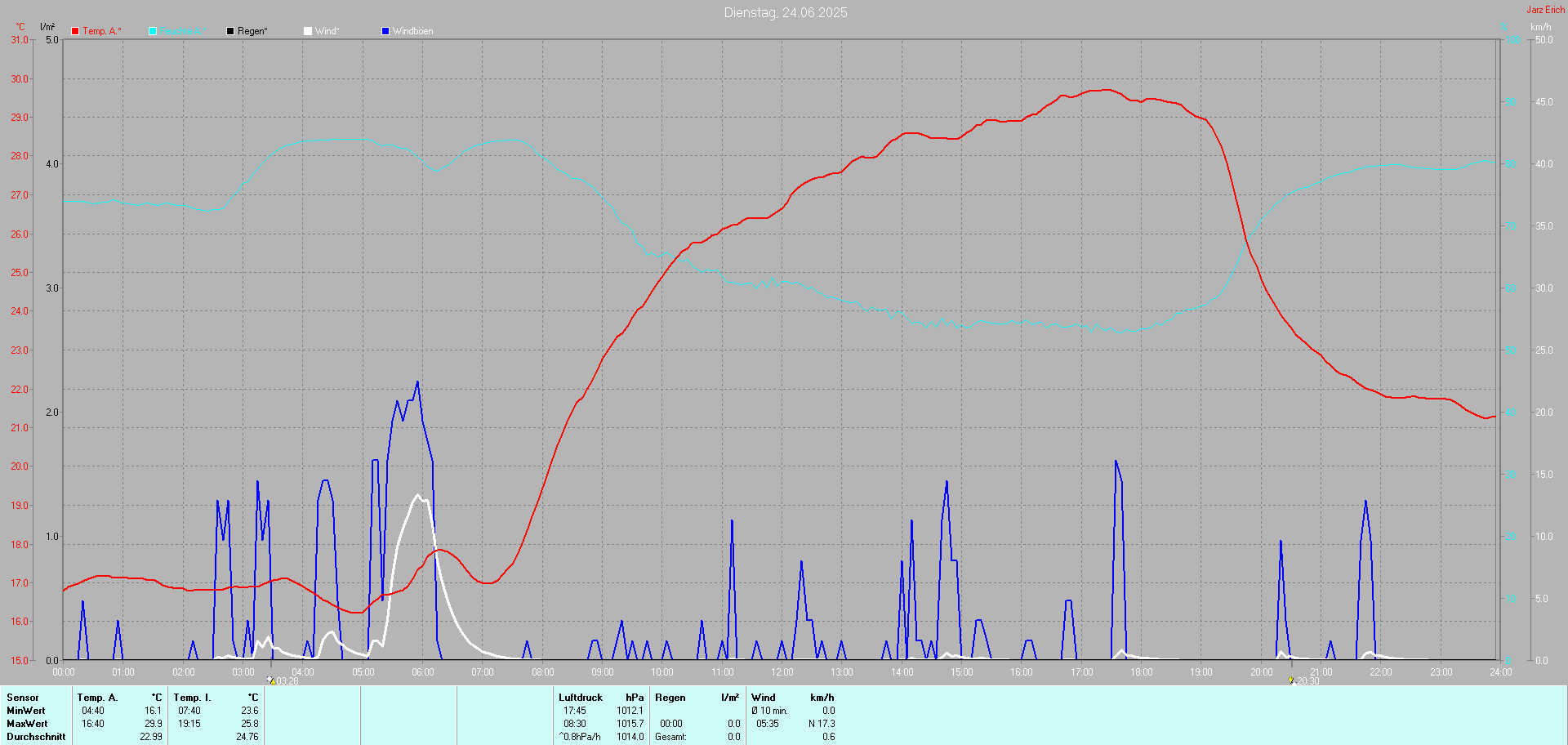Viewport: 1568px width, 745px height.
Task: Click the pressure trend '^0.8hPa/h'
Action: [580, 737]
